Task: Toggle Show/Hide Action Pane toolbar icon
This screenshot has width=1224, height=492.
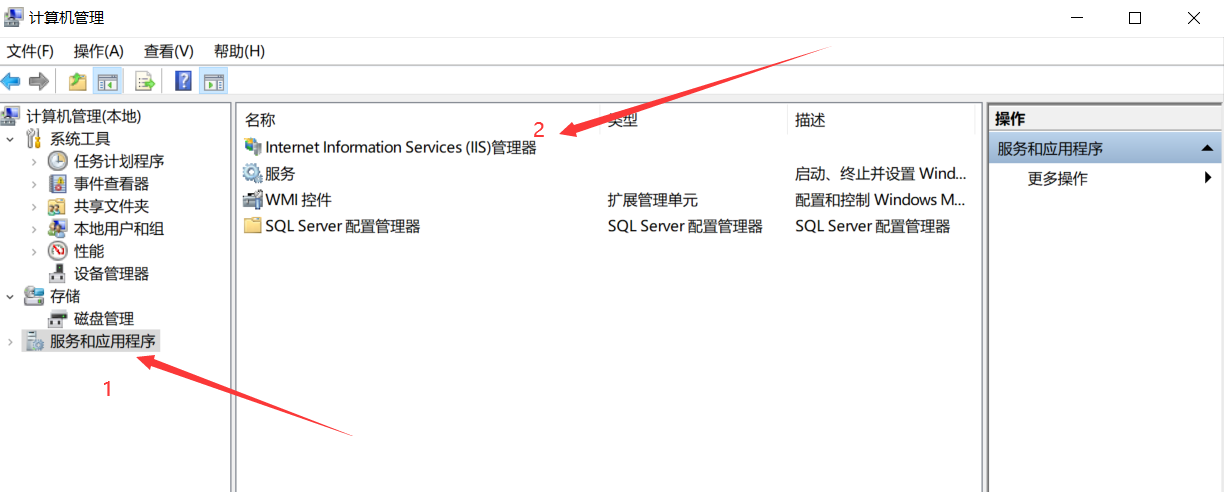Action: pos(213,81)
